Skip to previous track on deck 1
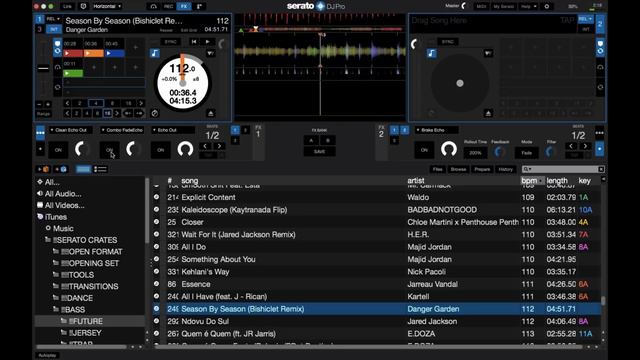 point(194,42)
